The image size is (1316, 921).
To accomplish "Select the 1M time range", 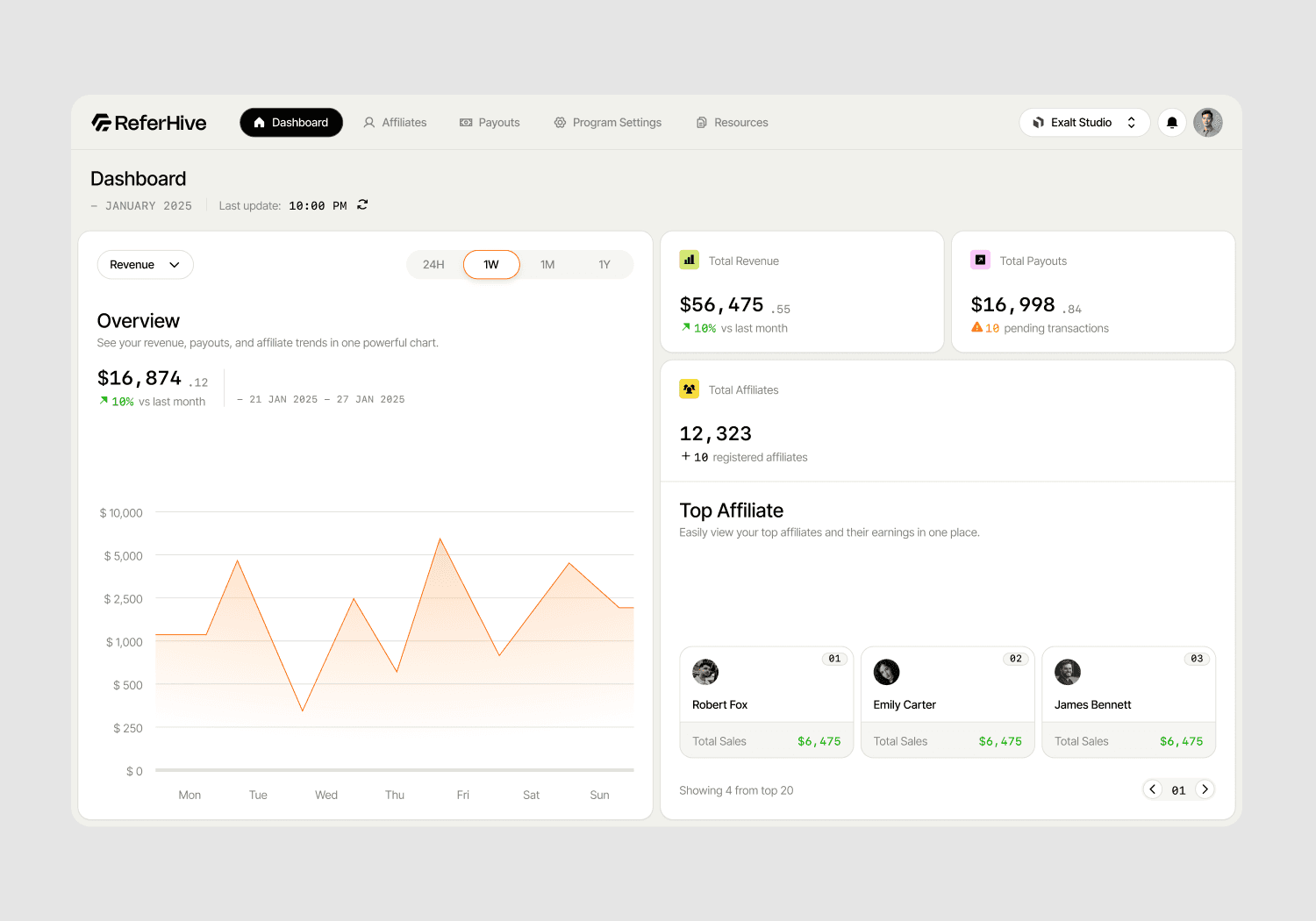I will pos(547,264).
